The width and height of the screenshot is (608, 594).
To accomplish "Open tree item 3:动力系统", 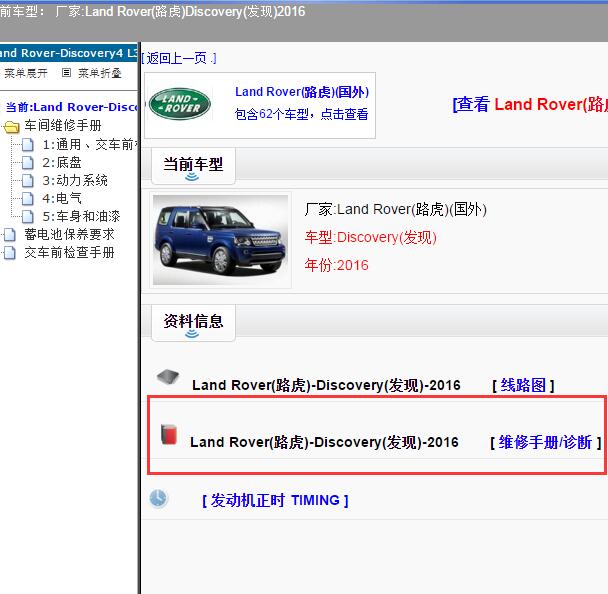I will pyautogui.click(x=75, y=180).
